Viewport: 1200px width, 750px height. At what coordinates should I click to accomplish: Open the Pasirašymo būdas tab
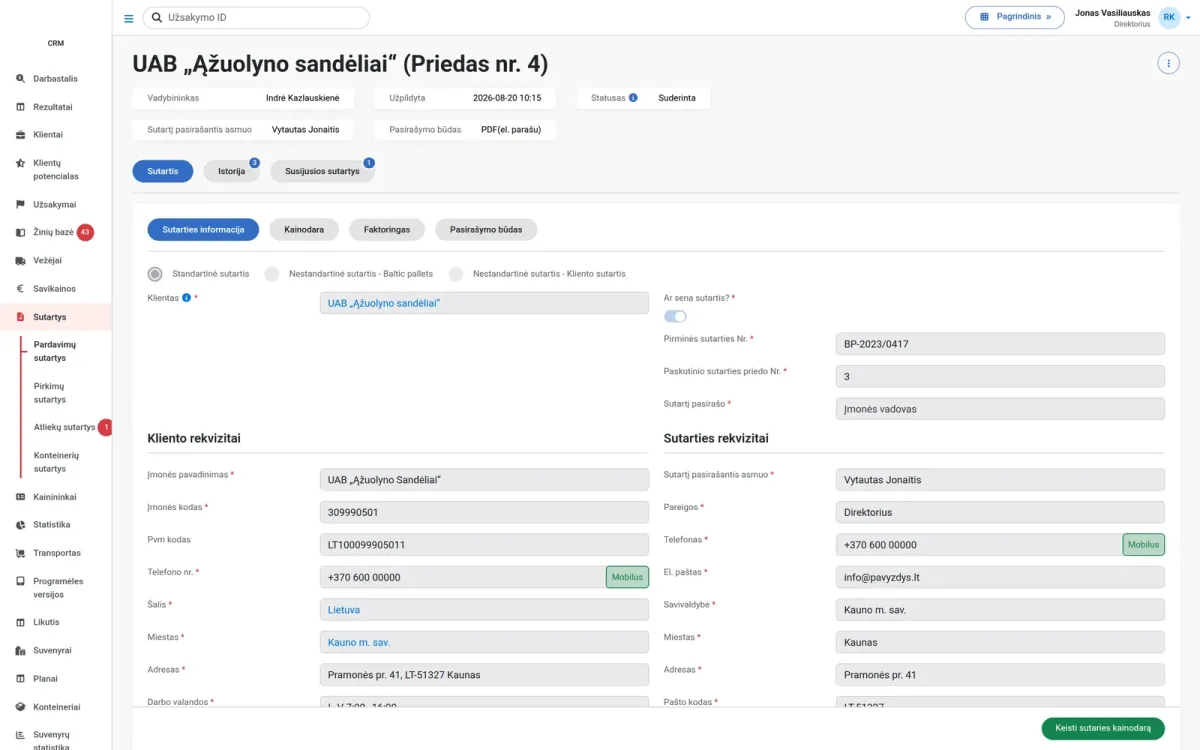point(486,230)
